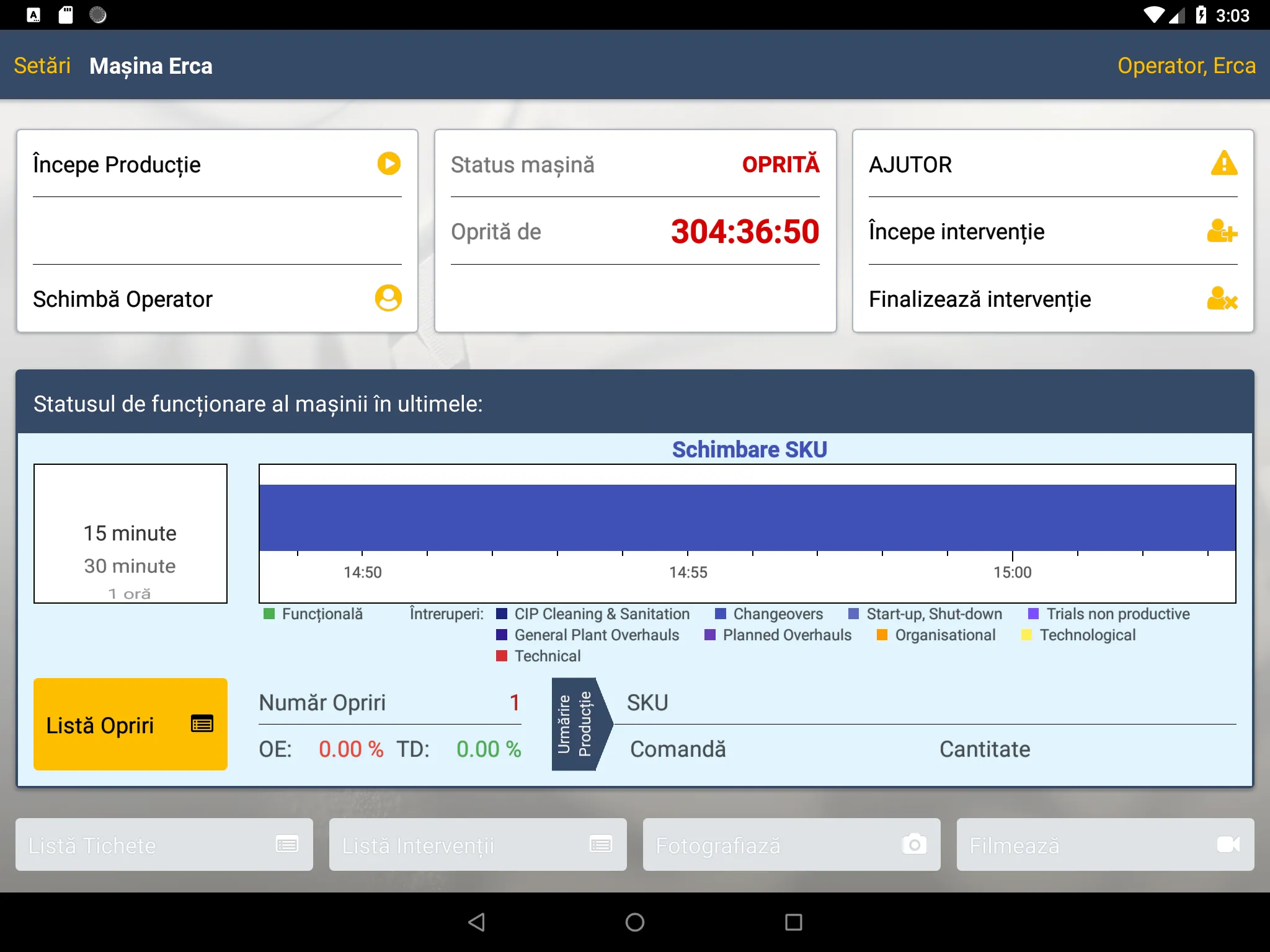The height and width of the screenshot is (952, 1270).
Task: Tap the list icon on Listă Intervenții
Action: coord(600,844)
